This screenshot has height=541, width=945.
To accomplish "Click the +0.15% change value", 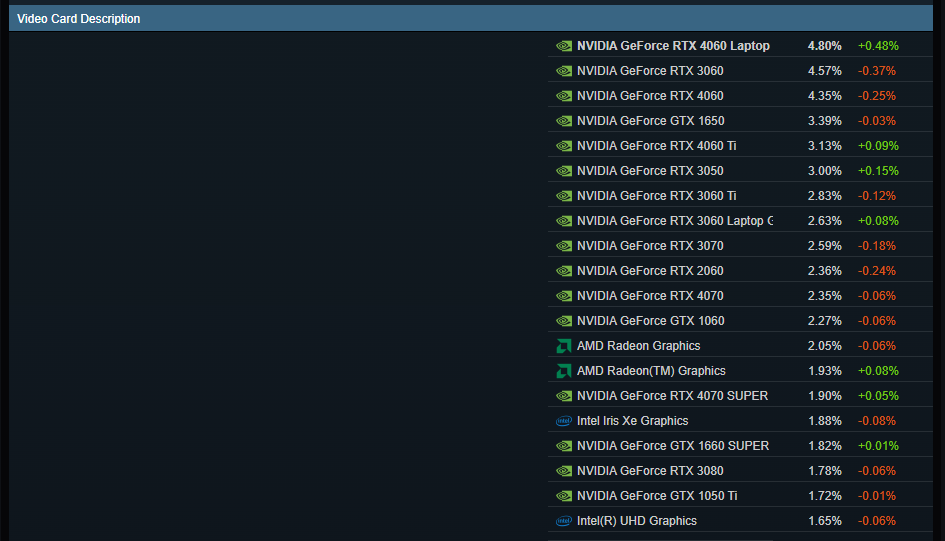I will [878, 171].
